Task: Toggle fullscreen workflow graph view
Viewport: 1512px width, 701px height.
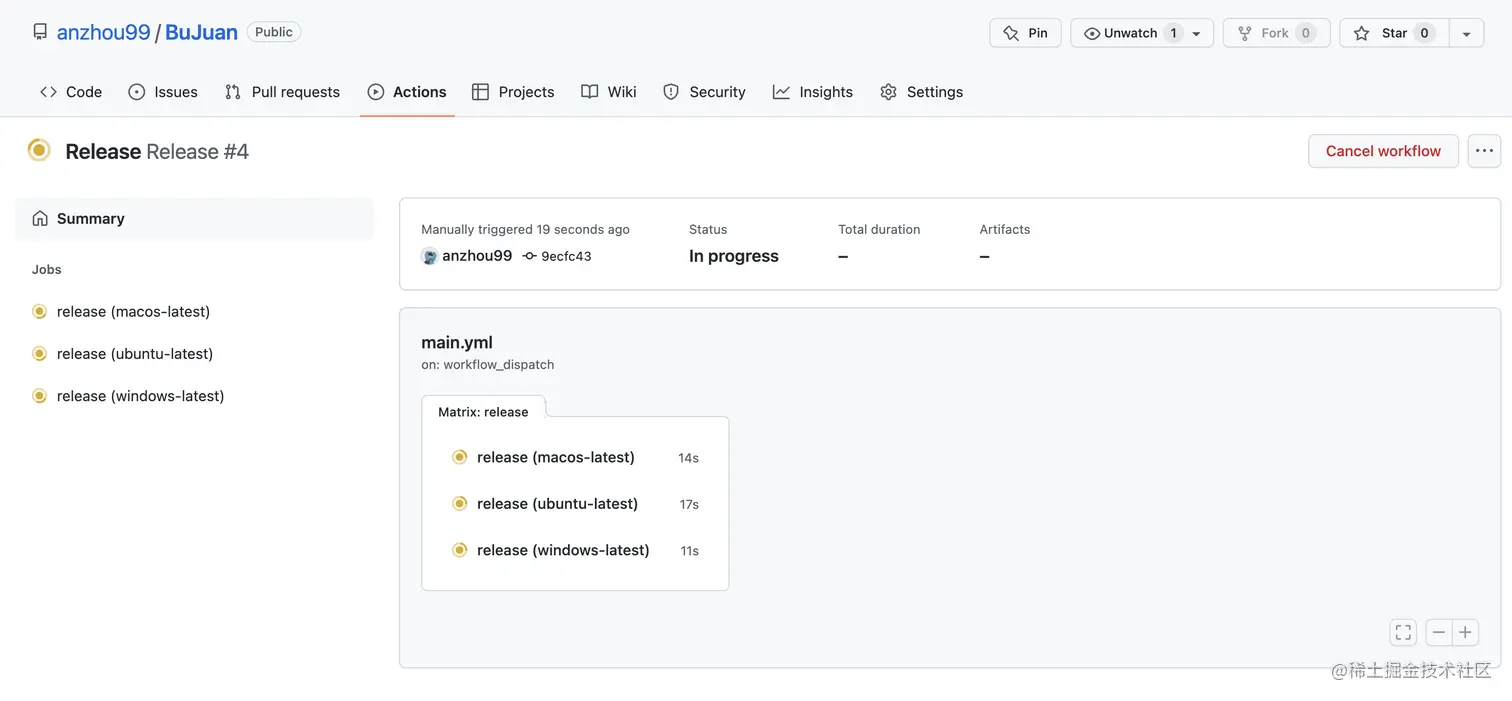Action: point(1403,632)
